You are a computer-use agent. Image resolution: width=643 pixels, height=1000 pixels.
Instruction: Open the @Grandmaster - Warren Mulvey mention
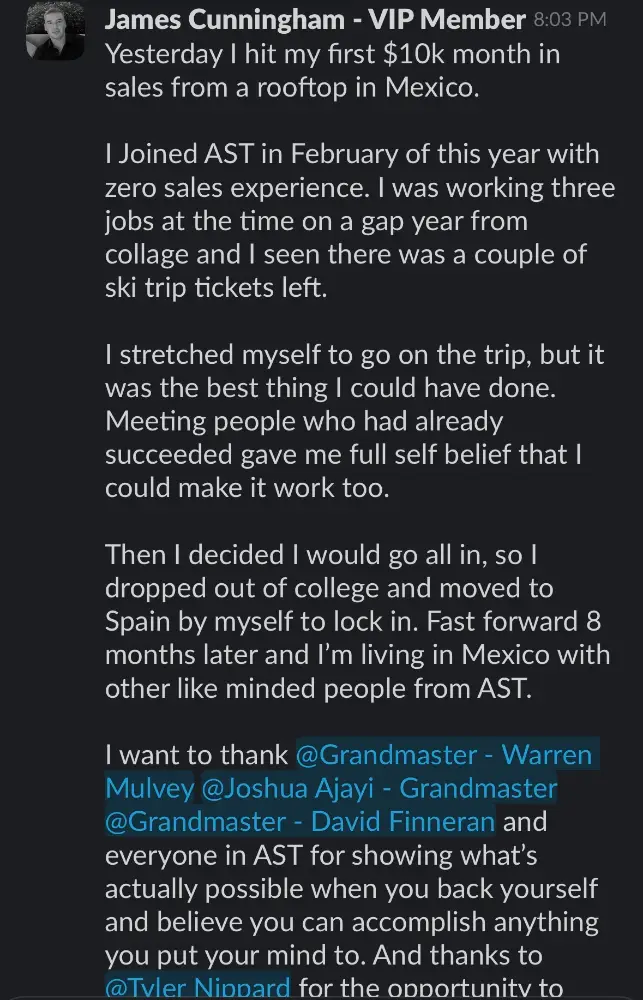tap(444, 754)
